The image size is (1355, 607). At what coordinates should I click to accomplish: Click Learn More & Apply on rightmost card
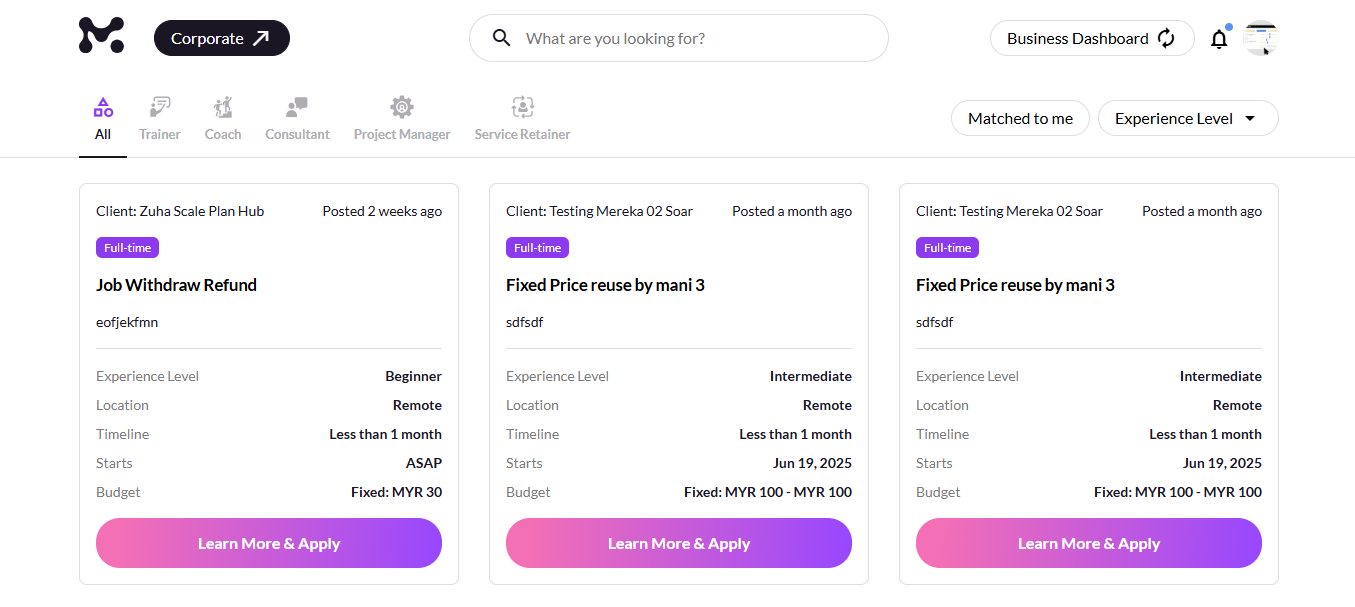click(x=1089, y=543)
